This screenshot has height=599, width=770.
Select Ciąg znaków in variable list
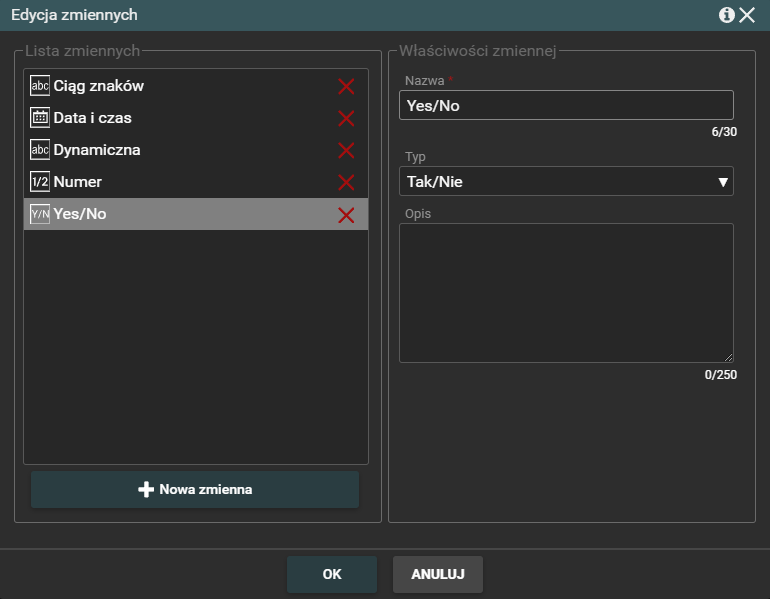click(98, 86)
